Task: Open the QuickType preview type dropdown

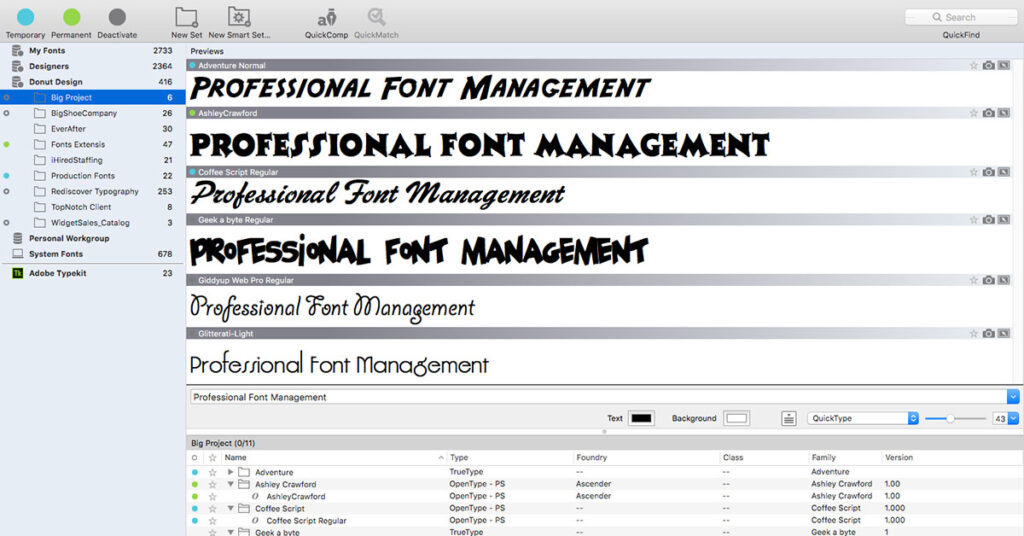Action: click(x=863, y=419)
